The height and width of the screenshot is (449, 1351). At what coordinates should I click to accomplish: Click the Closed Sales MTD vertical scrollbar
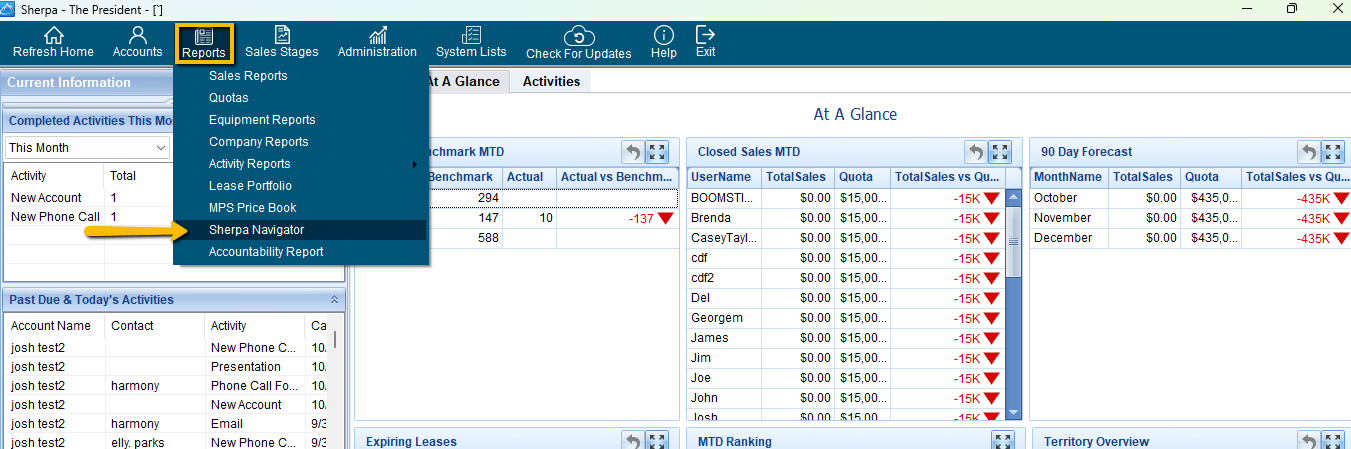pyautogui.click(x=1013, y=300)
